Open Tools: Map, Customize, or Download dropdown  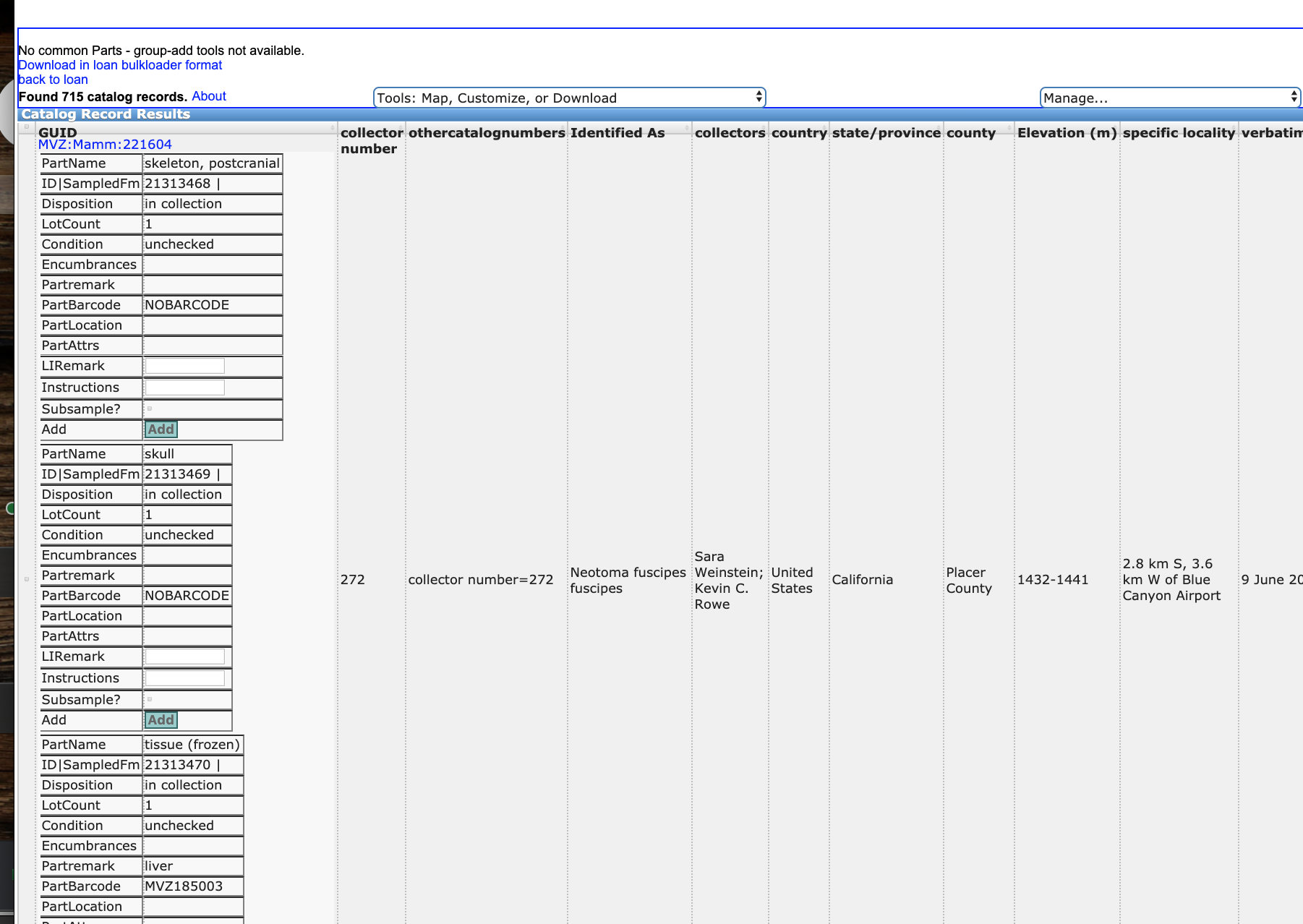[x=569, y=98]
